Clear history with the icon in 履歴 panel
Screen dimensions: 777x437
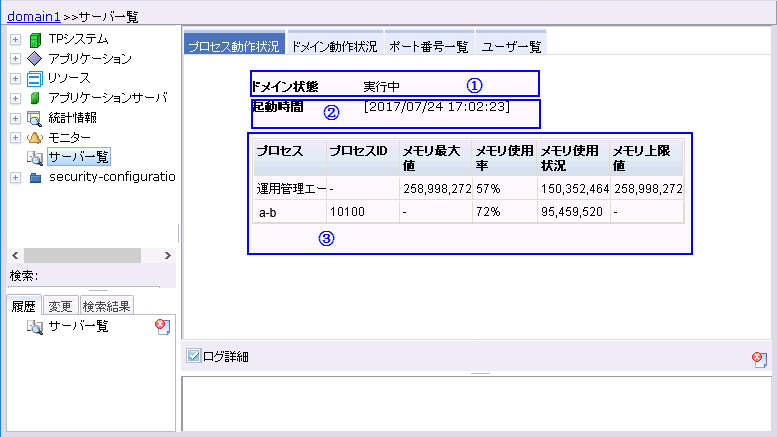click(x=163, y=327)
